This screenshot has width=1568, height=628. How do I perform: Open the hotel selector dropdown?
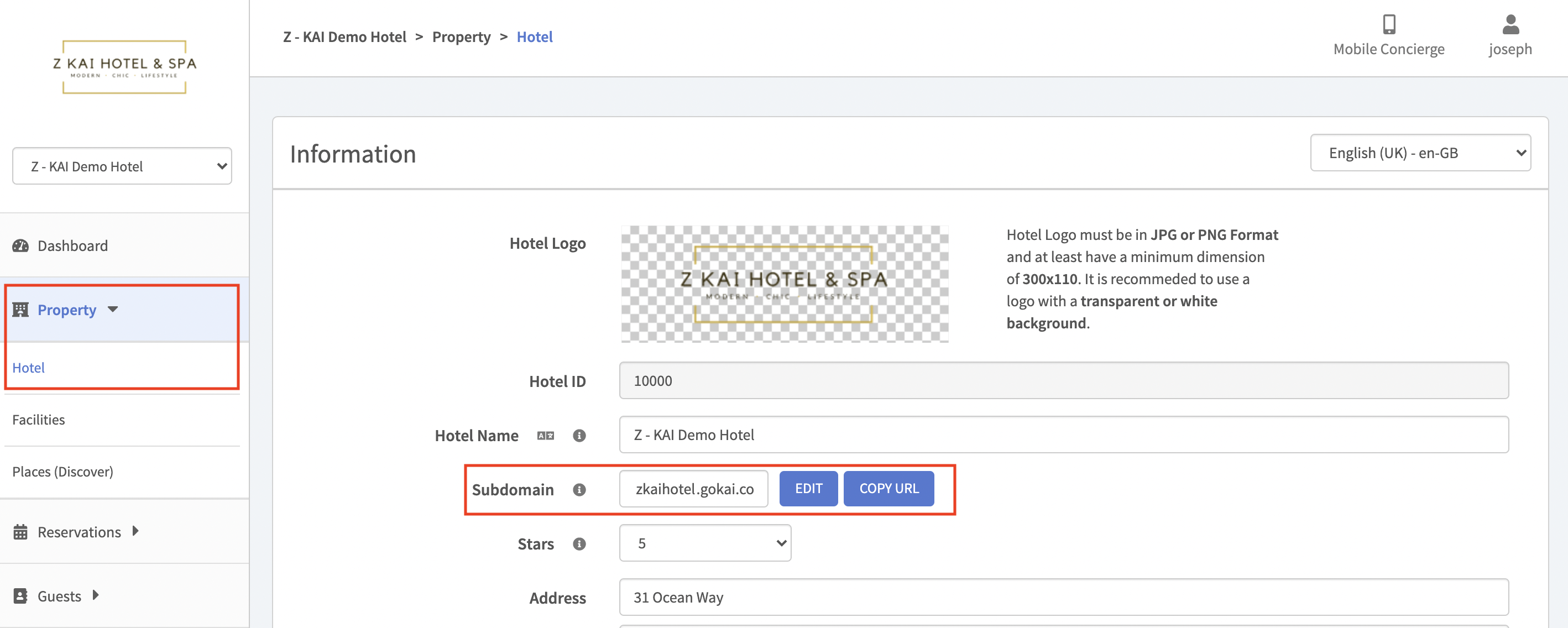122,166
